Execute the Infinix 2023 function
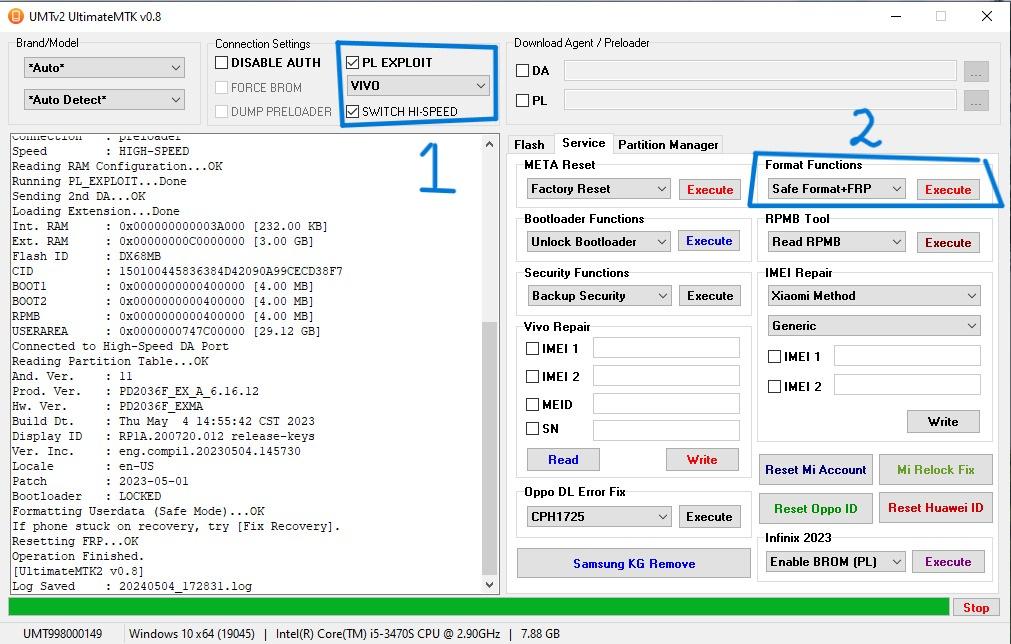Screen dimensions: 1011x644 [948, 562]
